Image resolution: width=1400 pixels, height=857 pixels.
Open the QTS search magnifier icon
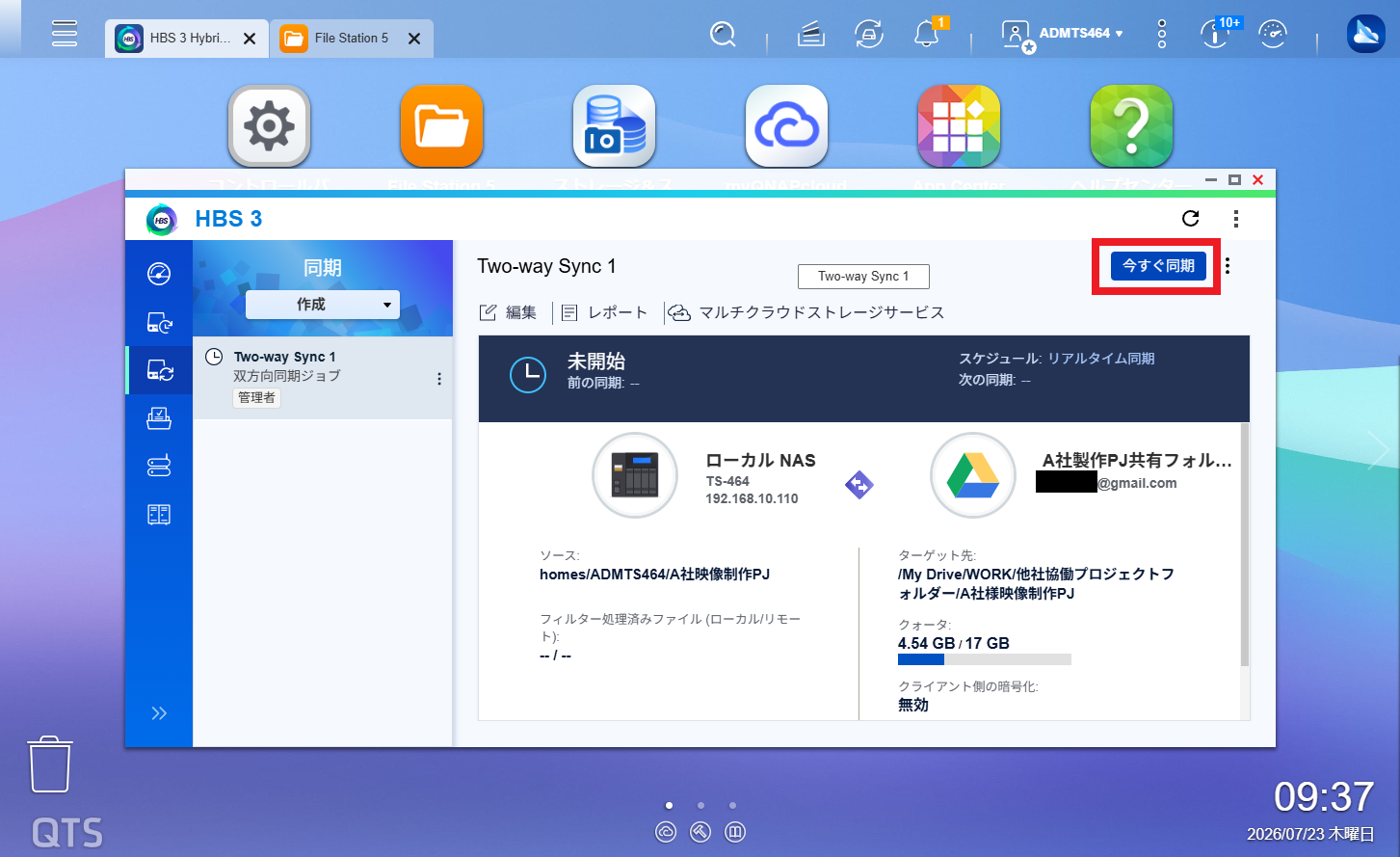pyautogui.click(x=723, y=35)
